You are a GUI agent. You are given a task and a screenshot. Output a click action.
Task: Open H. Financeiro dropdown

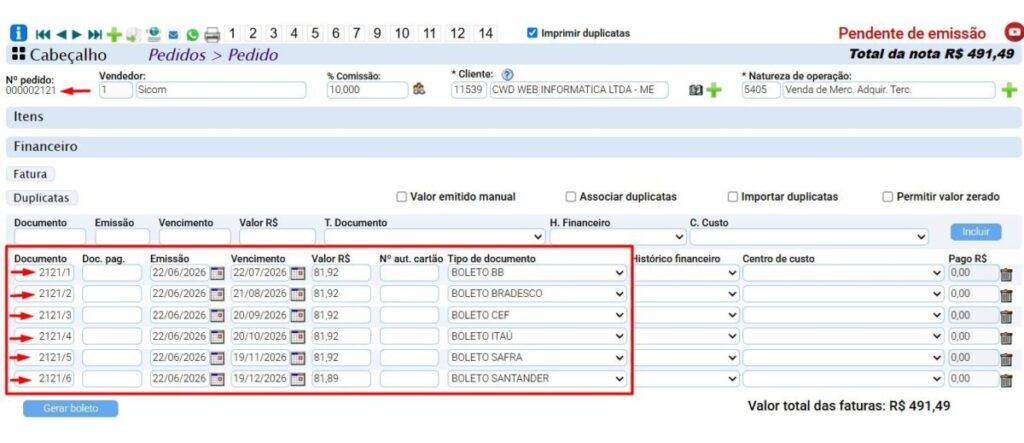[x=617, y=237]
